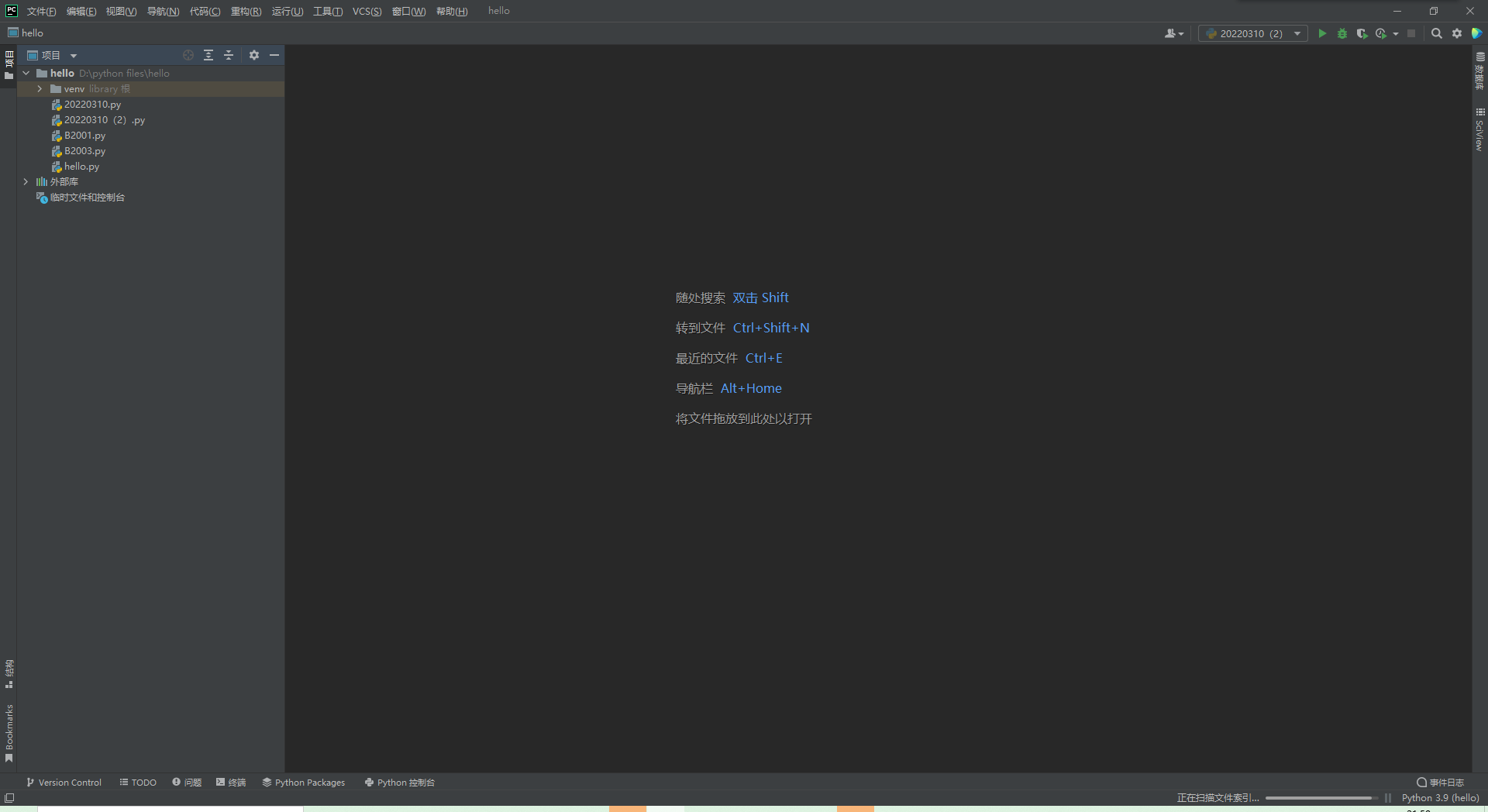This screenshot has height=812, width=1488.
Task: Open the profiler run options arrow
Action: pyautogui.click(x=1396, y=33)
